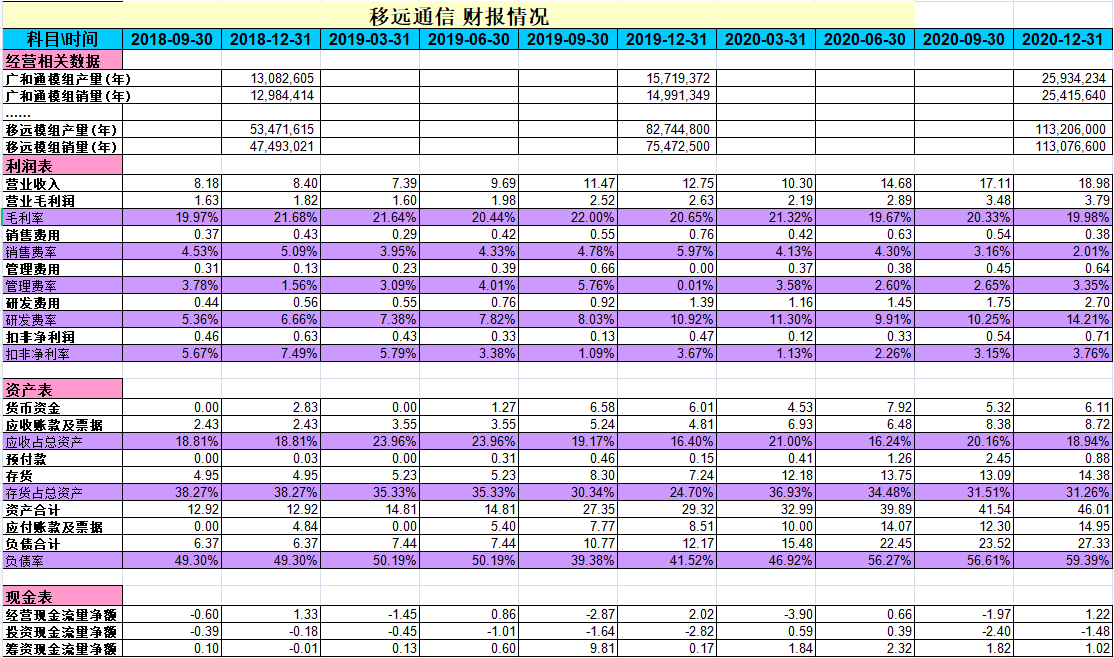Image resolution: width=1114 pixels, height=658 pixels.
Task: Select the 移远模组销量(年) row label
Action: click(61, 147)
